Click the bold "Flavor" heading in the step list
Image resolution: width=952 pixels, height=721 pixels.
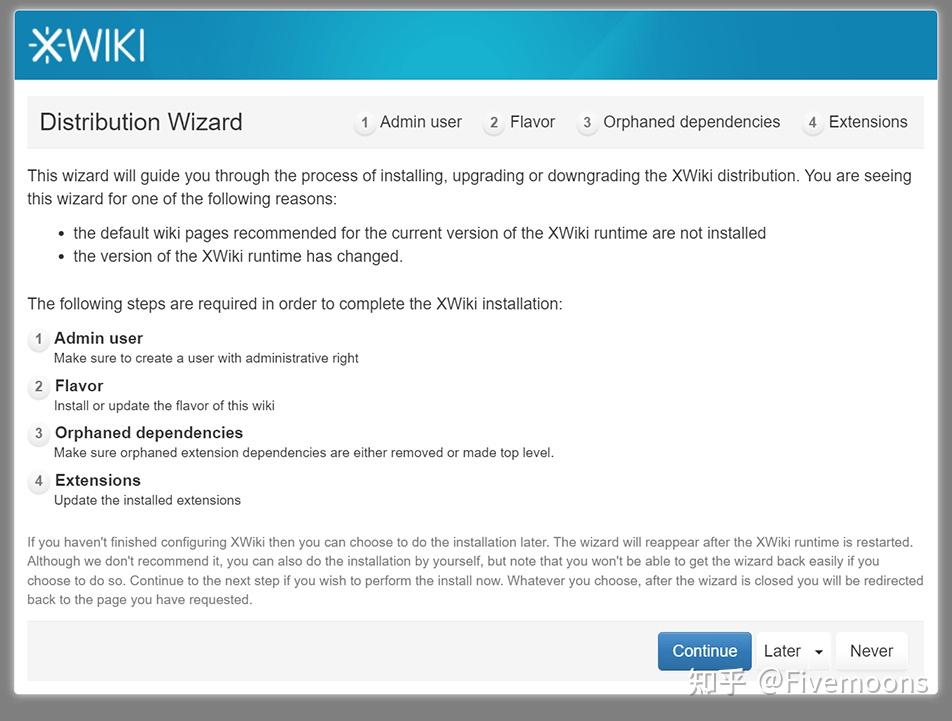tap(78, 386)
